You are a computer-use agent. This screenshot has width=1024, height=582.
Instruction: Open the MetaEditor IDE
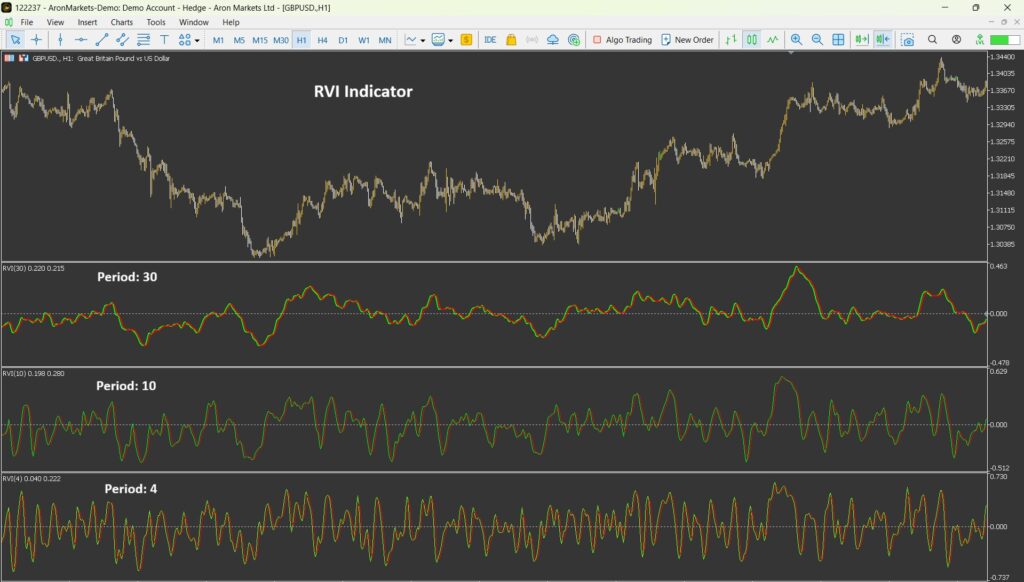(490, 40)
